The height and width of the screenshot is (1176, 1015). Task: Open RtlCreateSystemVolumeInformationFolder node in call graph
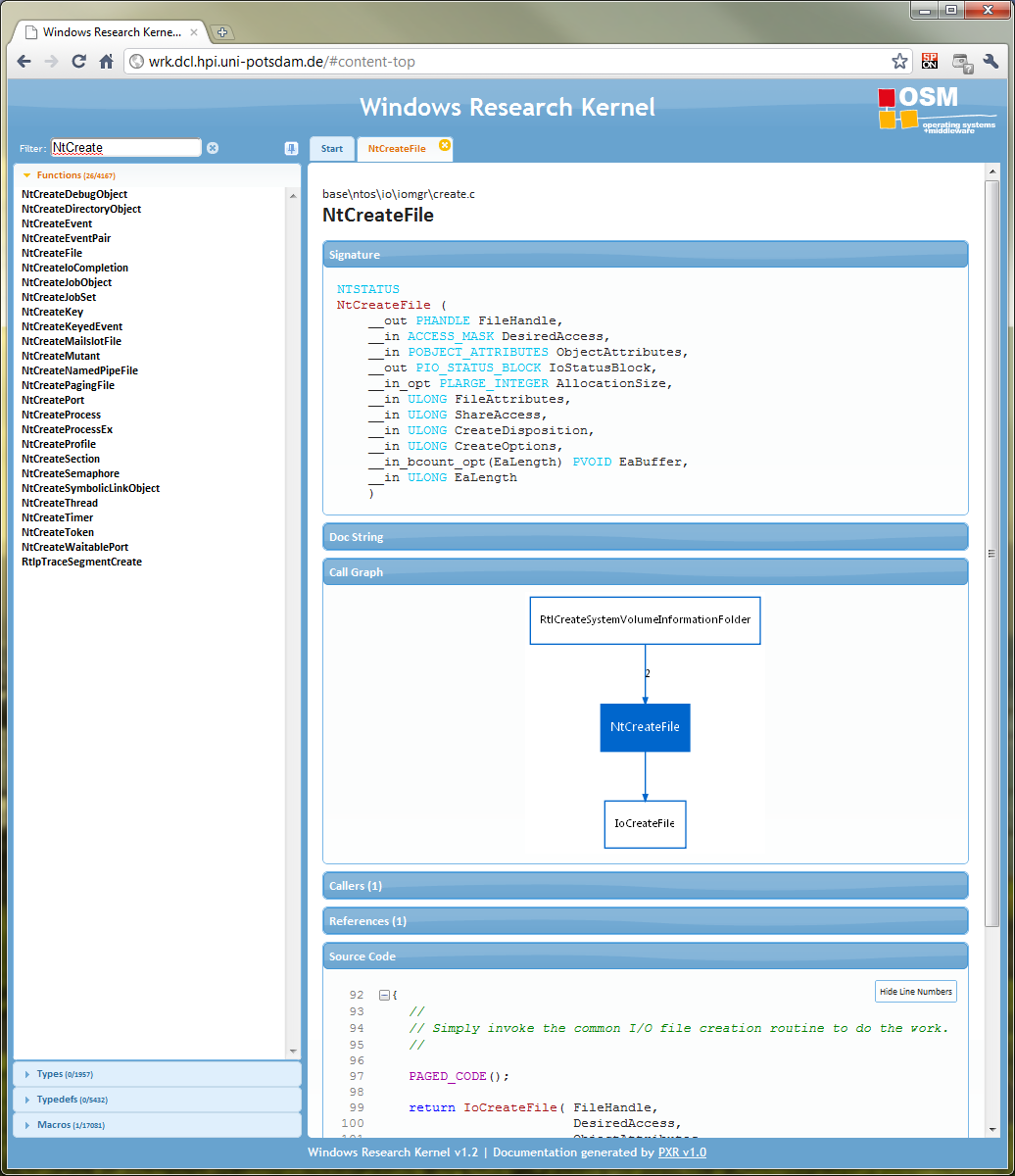click(x=645, y=620)
